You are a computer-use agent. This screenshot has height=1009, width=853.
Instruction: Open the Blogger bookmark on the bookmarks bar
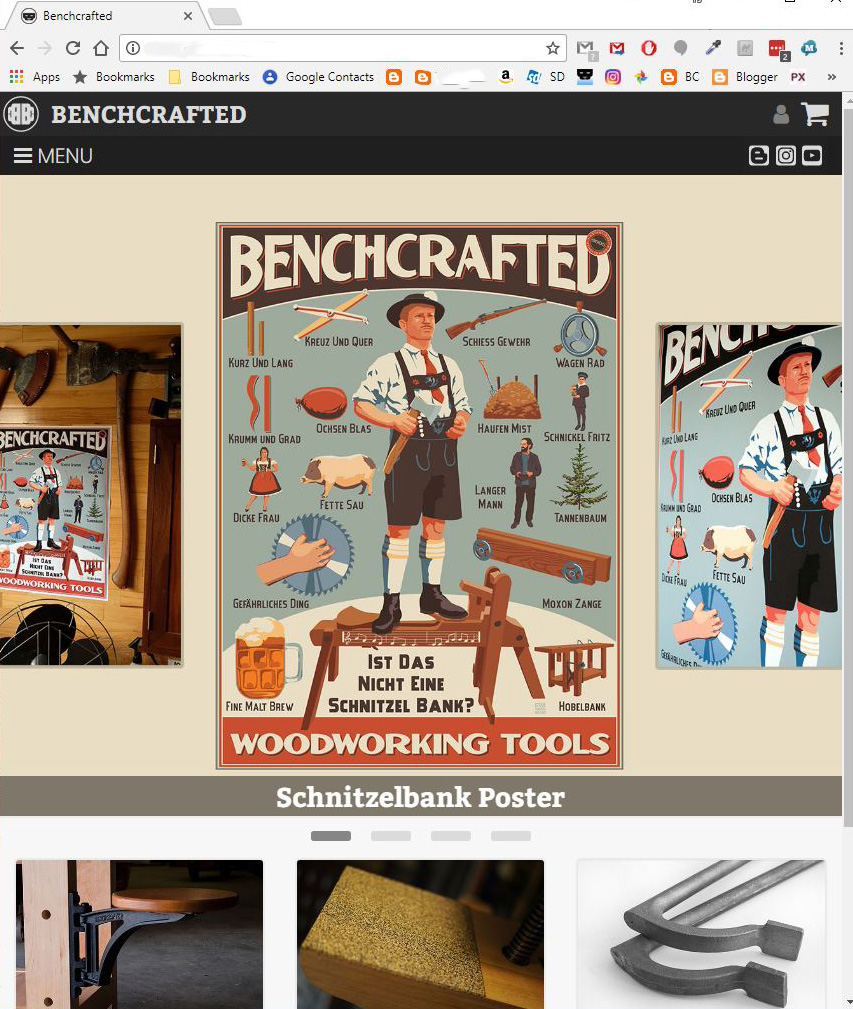(x=746, y=76)
